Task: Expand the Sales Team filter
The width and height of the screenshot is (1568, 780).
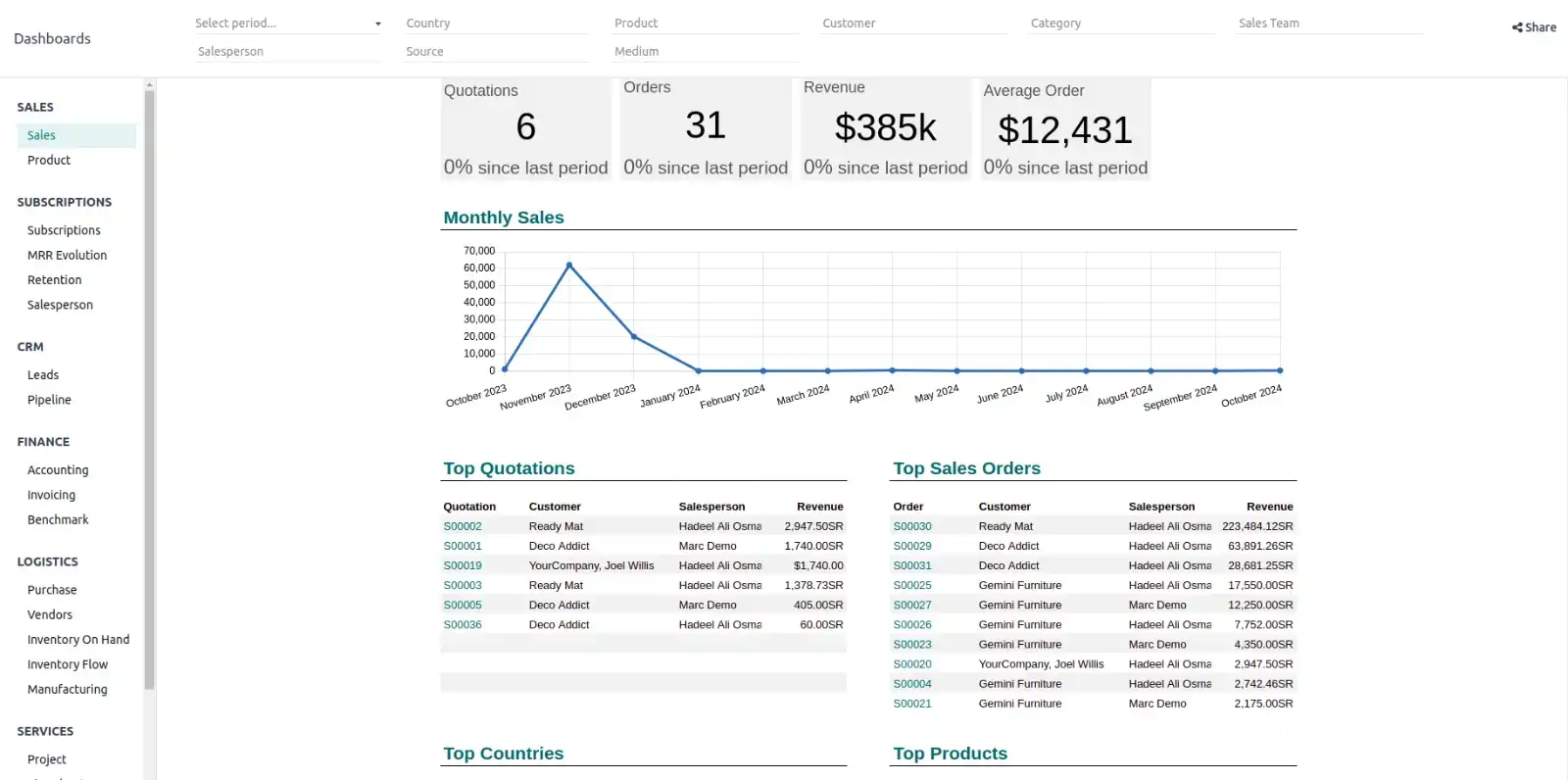Action: click(x=1328, y=24)
